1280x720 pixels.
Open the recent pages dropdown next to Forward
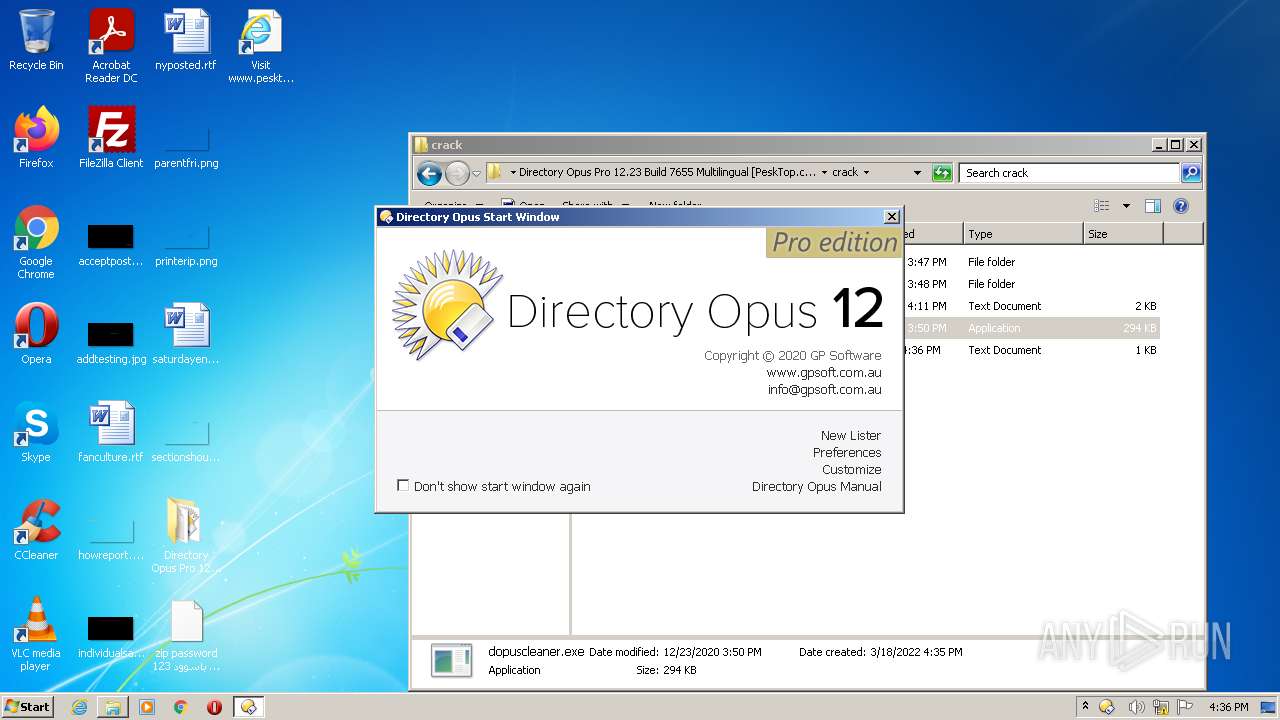tap(477, 173)
